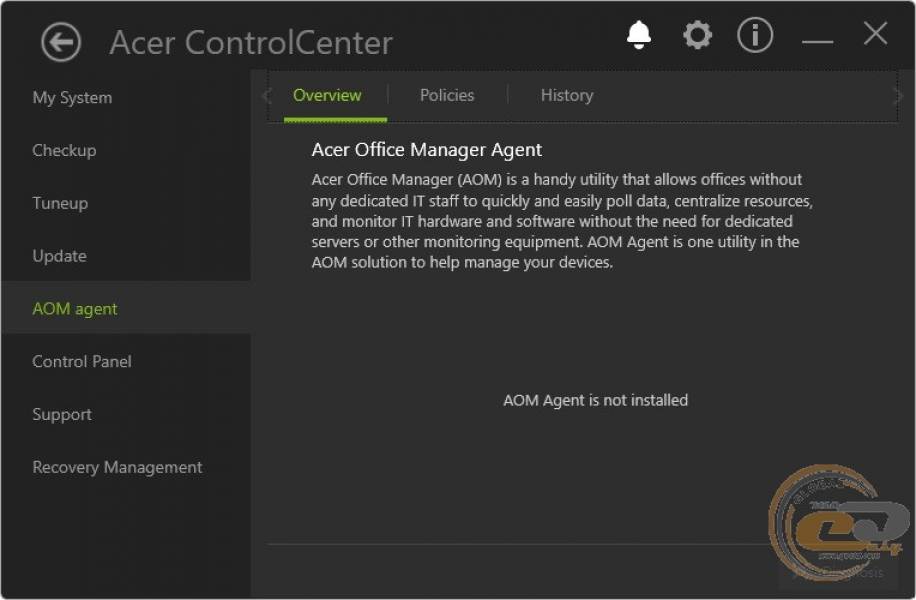916x600 pixels.
Task: Open settings via the gear icon
Action: pos(698,35)
